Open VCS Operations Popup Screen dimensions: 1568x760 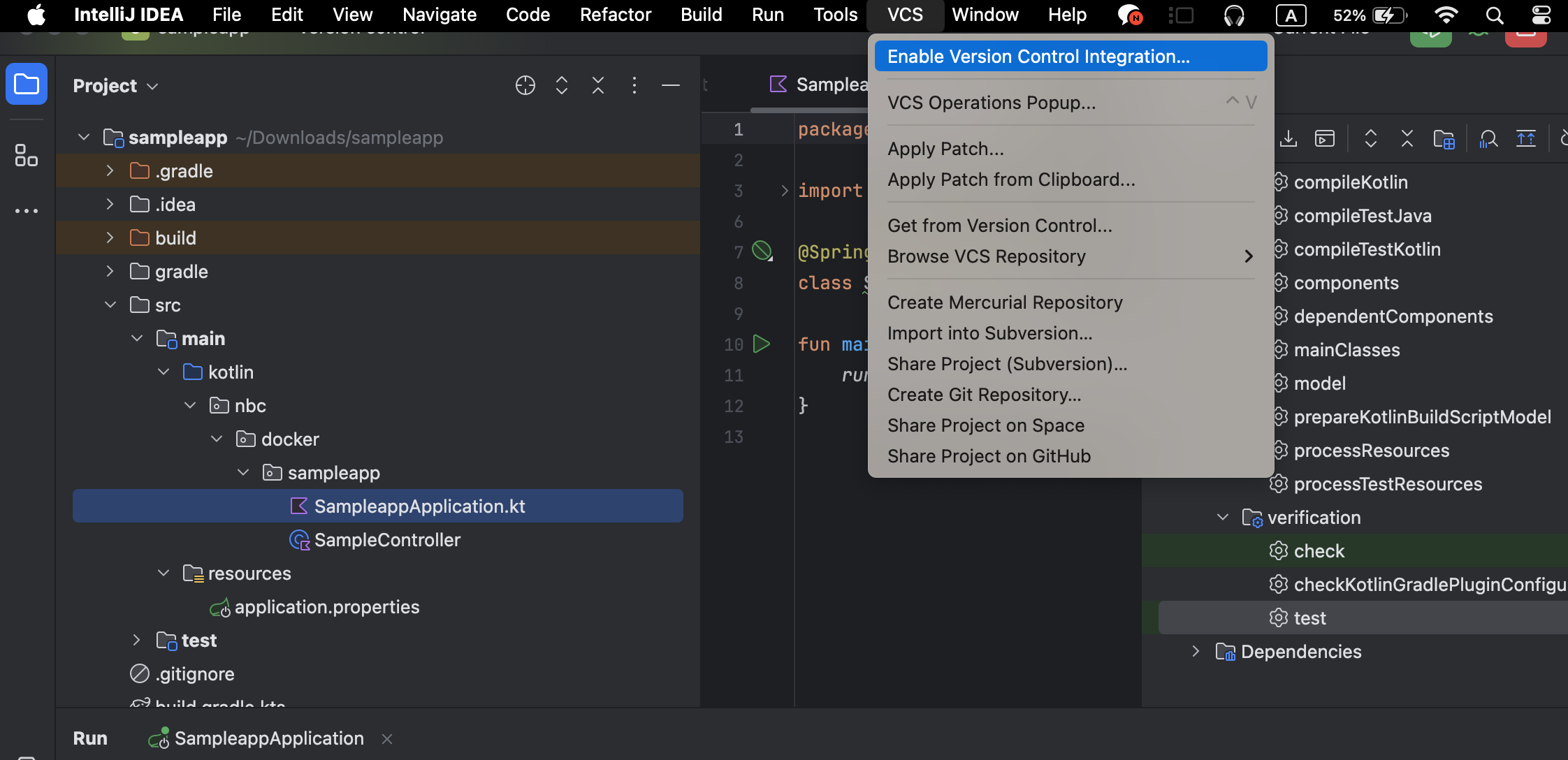pos(1070,102)
